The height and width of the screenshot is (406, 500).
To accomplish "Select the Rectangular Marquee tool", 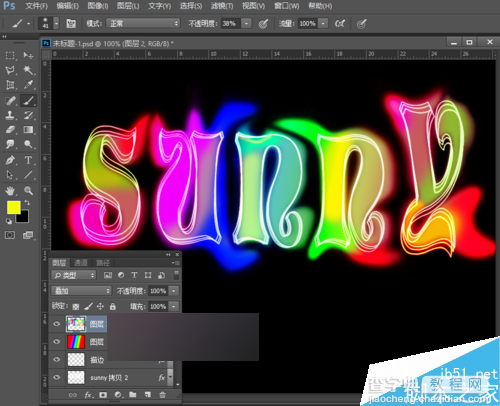I will (10, 55).
